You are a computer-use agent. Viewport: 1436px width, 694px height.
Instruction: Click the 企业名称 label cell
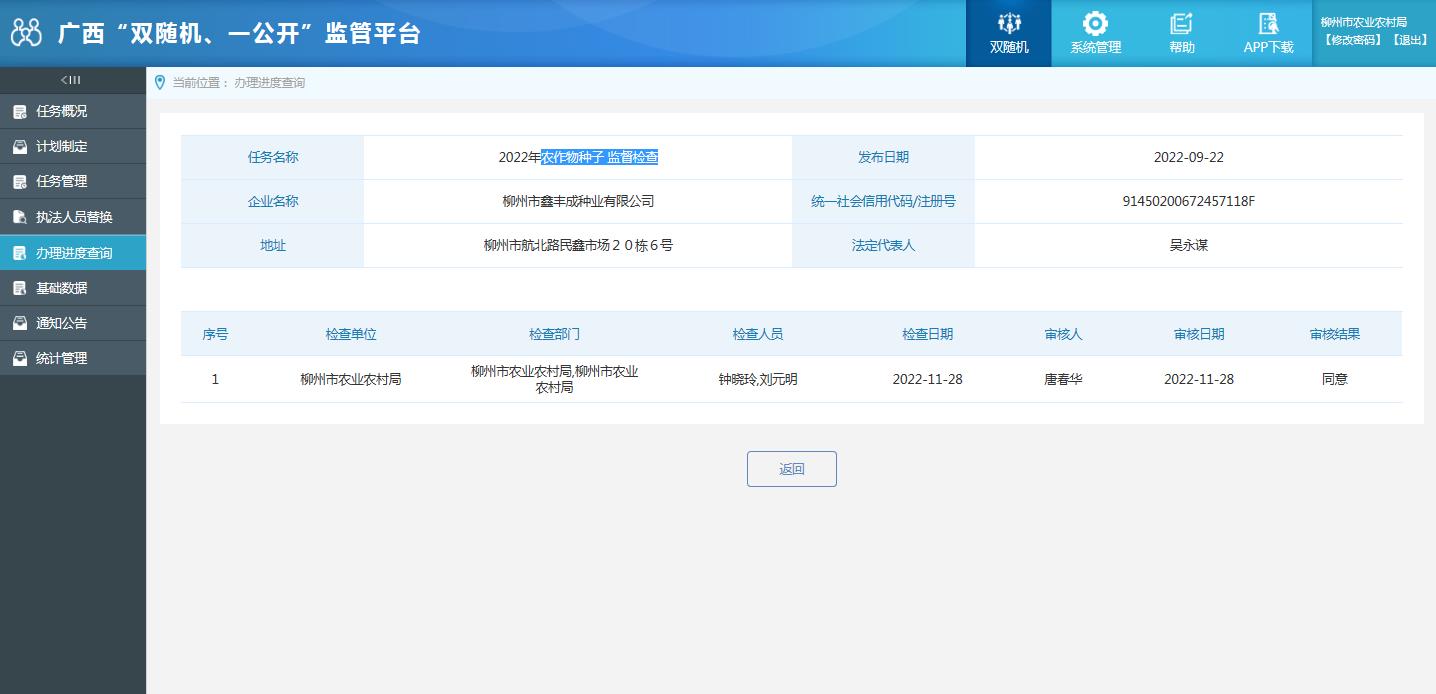[x=273, y=201]
